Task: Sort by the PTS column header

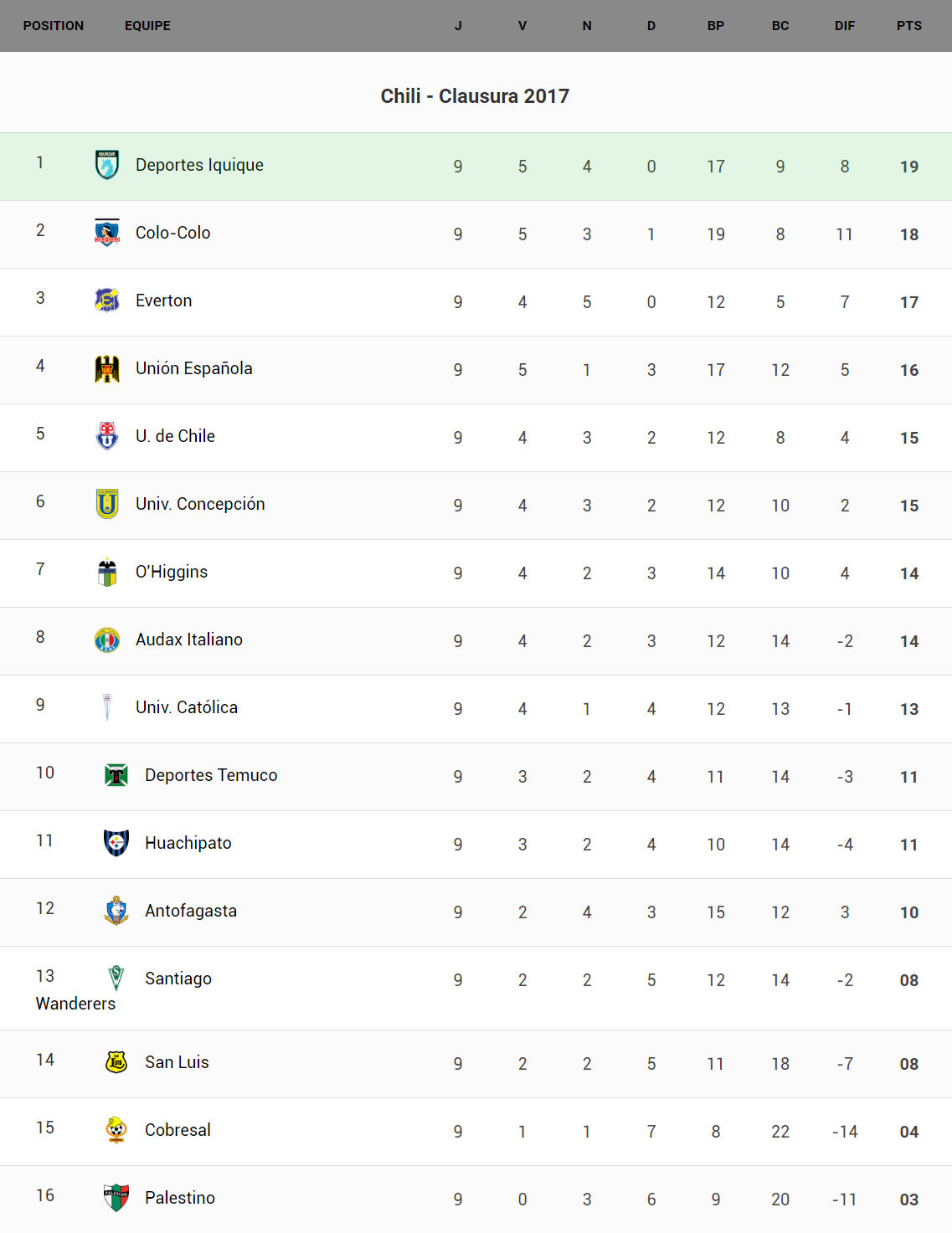Action: click(x=908, y=26)
